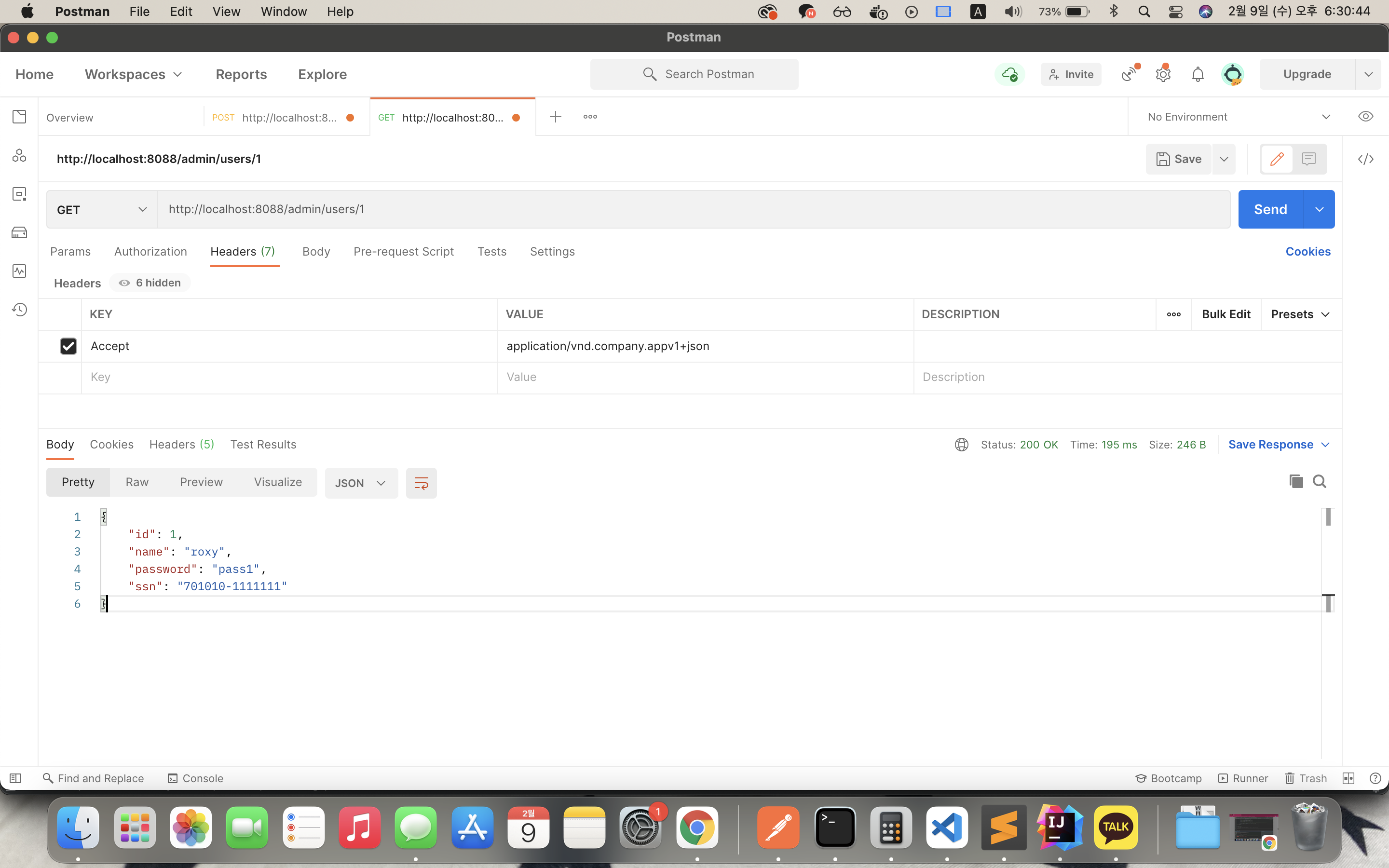Open the APIs sidebar icon
The image size is (1389, 868).
(19, 156)
